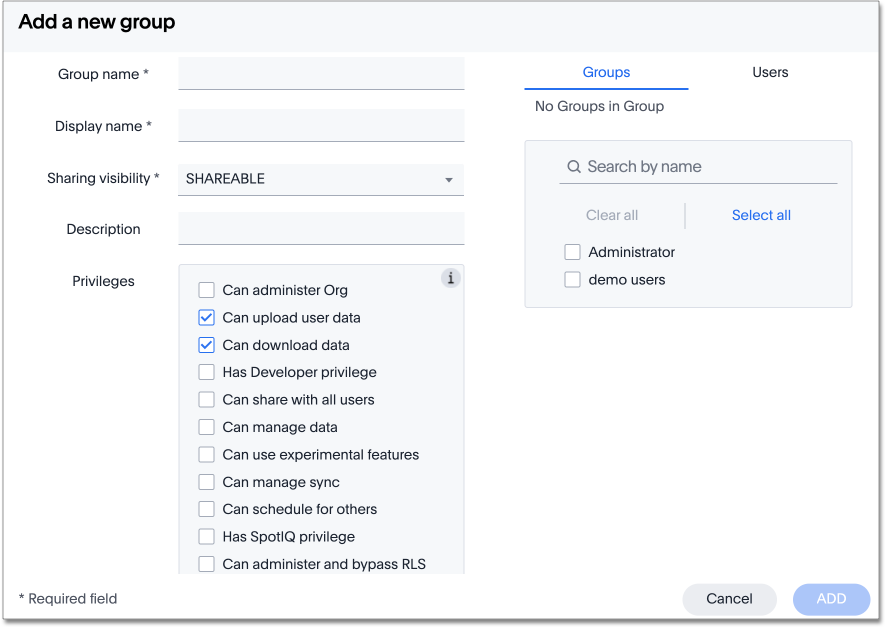The width and height of the screenshot is (886, 628).
Task: Switch to the Users tab
Action: [x=770, y=73]
